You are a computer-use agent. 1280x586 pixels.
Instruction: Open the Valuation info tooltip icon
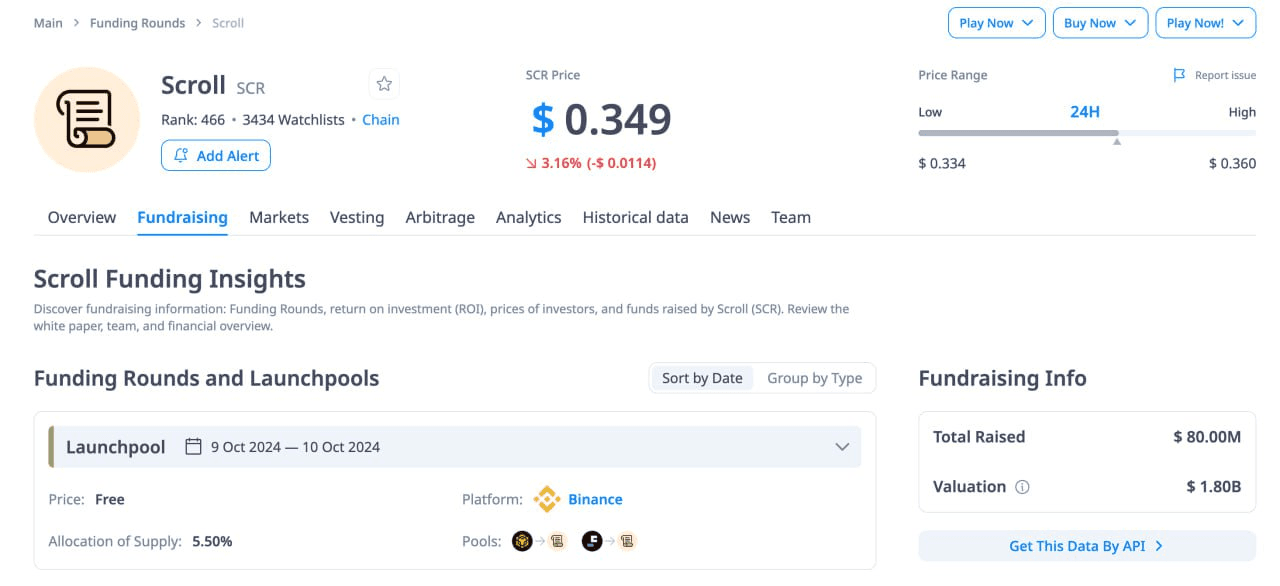(x=1022, y=487)
